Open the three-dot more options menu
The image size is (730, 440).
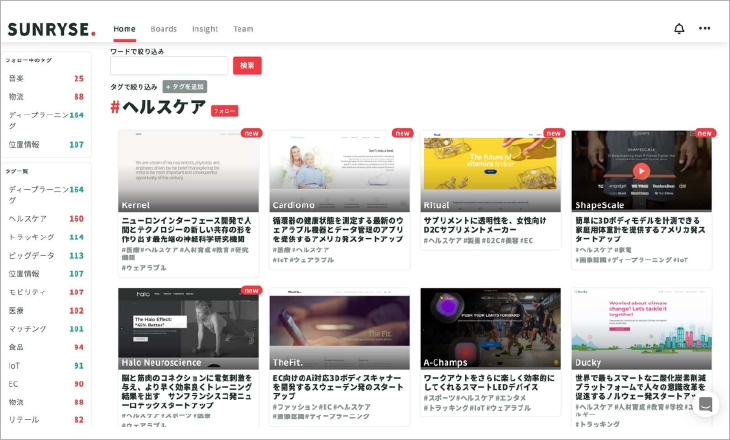point(704,28)
